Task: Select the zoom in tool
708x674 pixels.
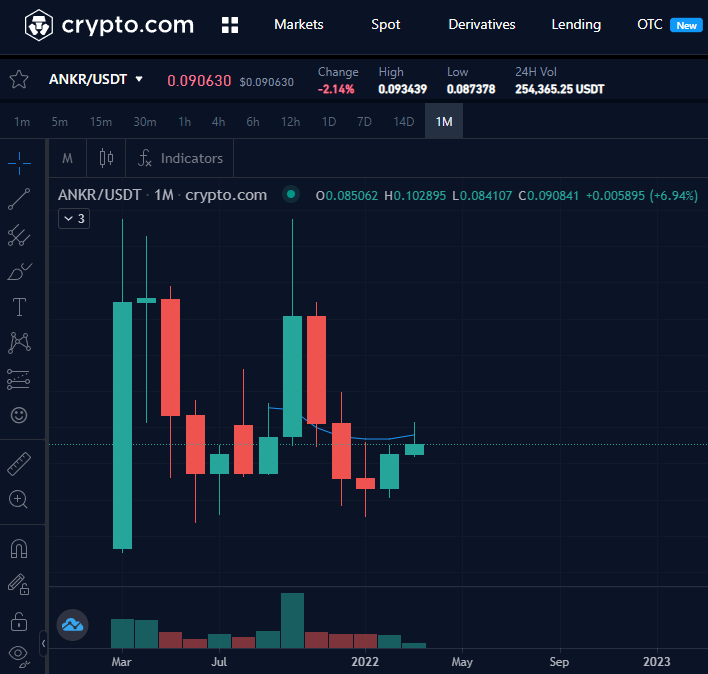Action: (19, 499)
